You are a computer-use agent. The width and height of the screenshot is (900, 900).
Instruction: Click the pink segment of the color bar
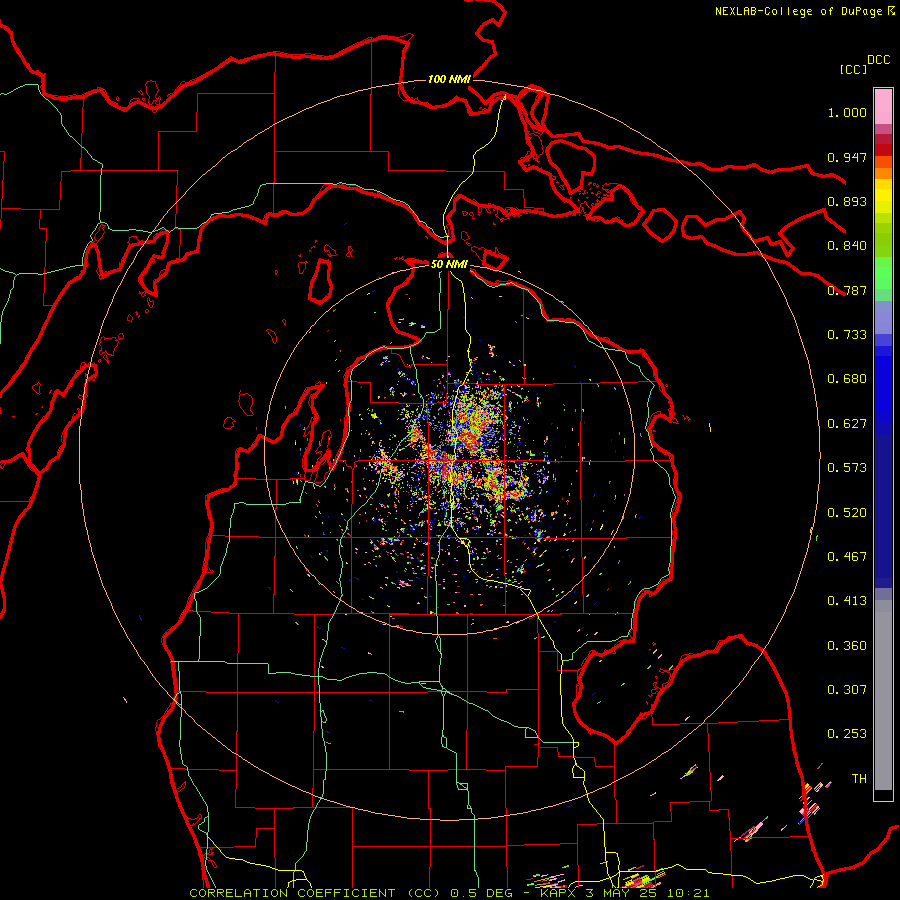coord(883,107)
